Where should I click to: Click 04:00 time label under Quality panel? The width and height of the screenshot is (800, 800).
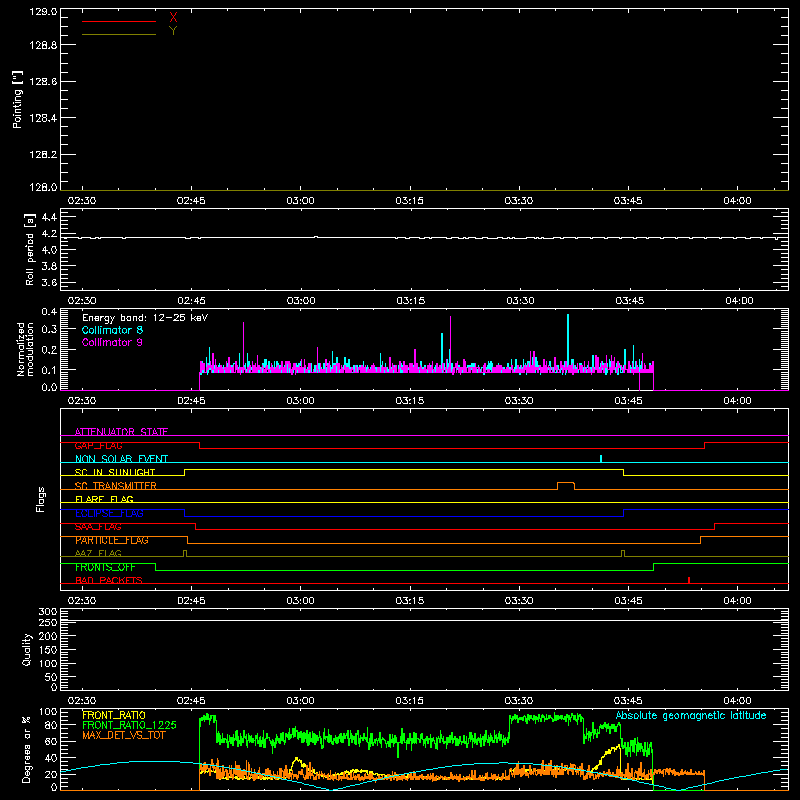[x=737, y=701]
